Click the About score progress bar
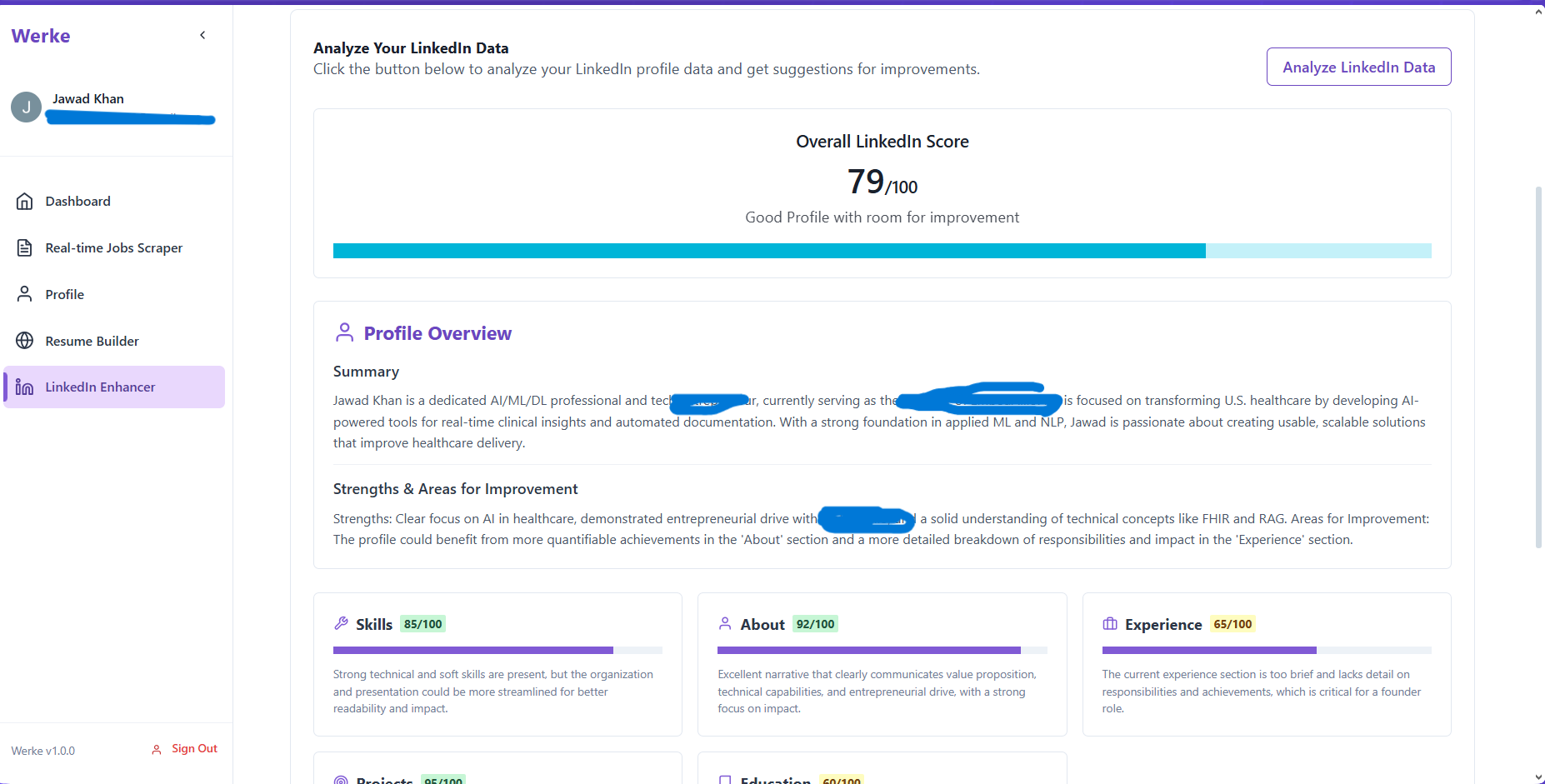 882,650
